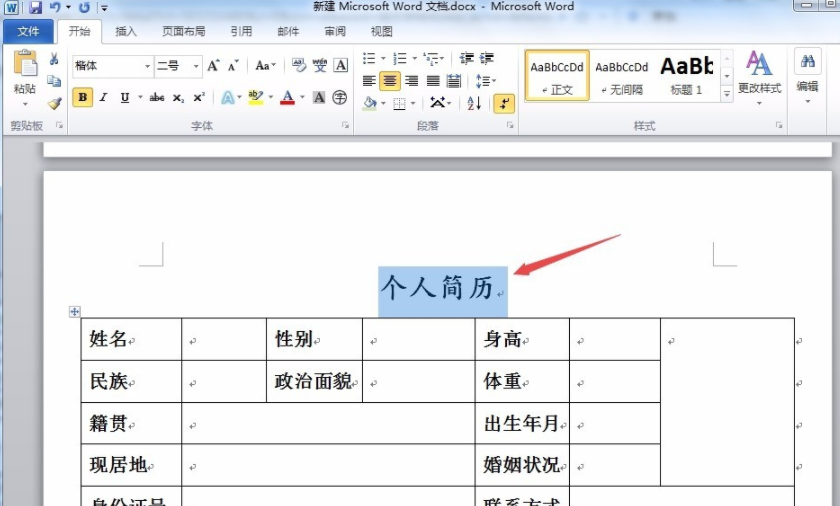
Task: Click the red font color button
Action: point(287,98)
